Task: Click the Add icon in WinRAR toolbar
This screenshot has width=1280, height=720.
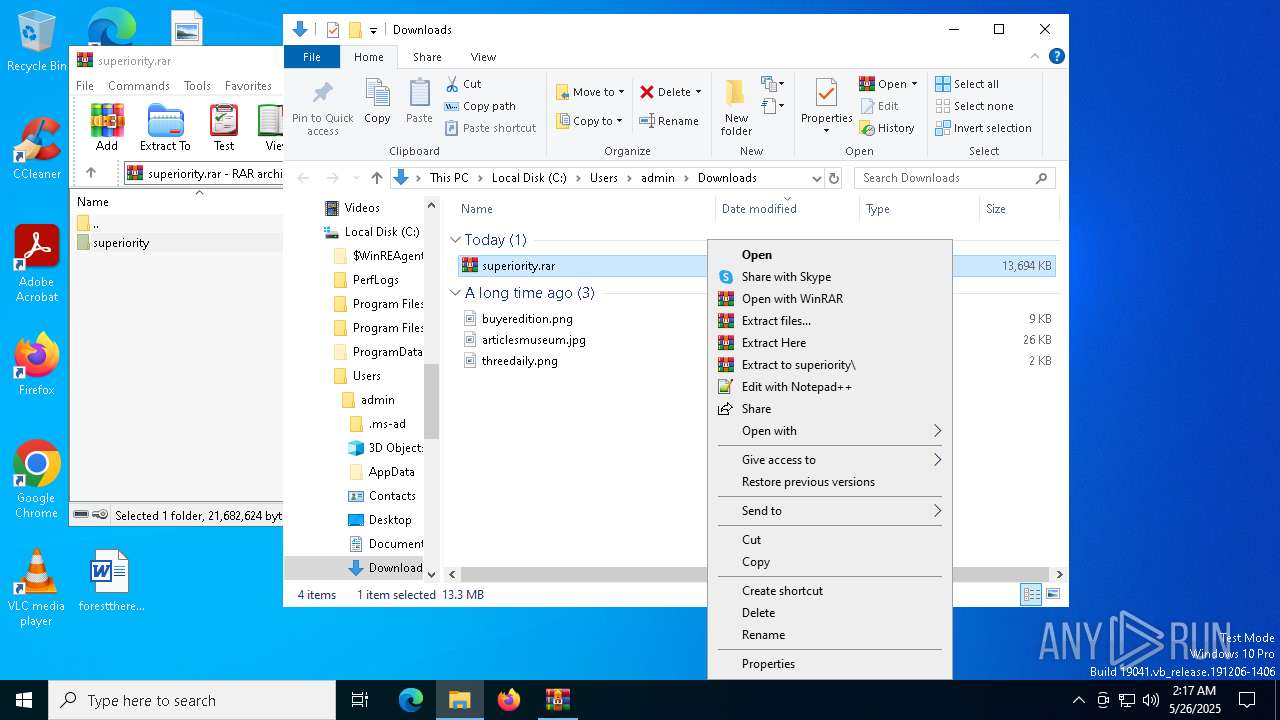Action: 107,128
